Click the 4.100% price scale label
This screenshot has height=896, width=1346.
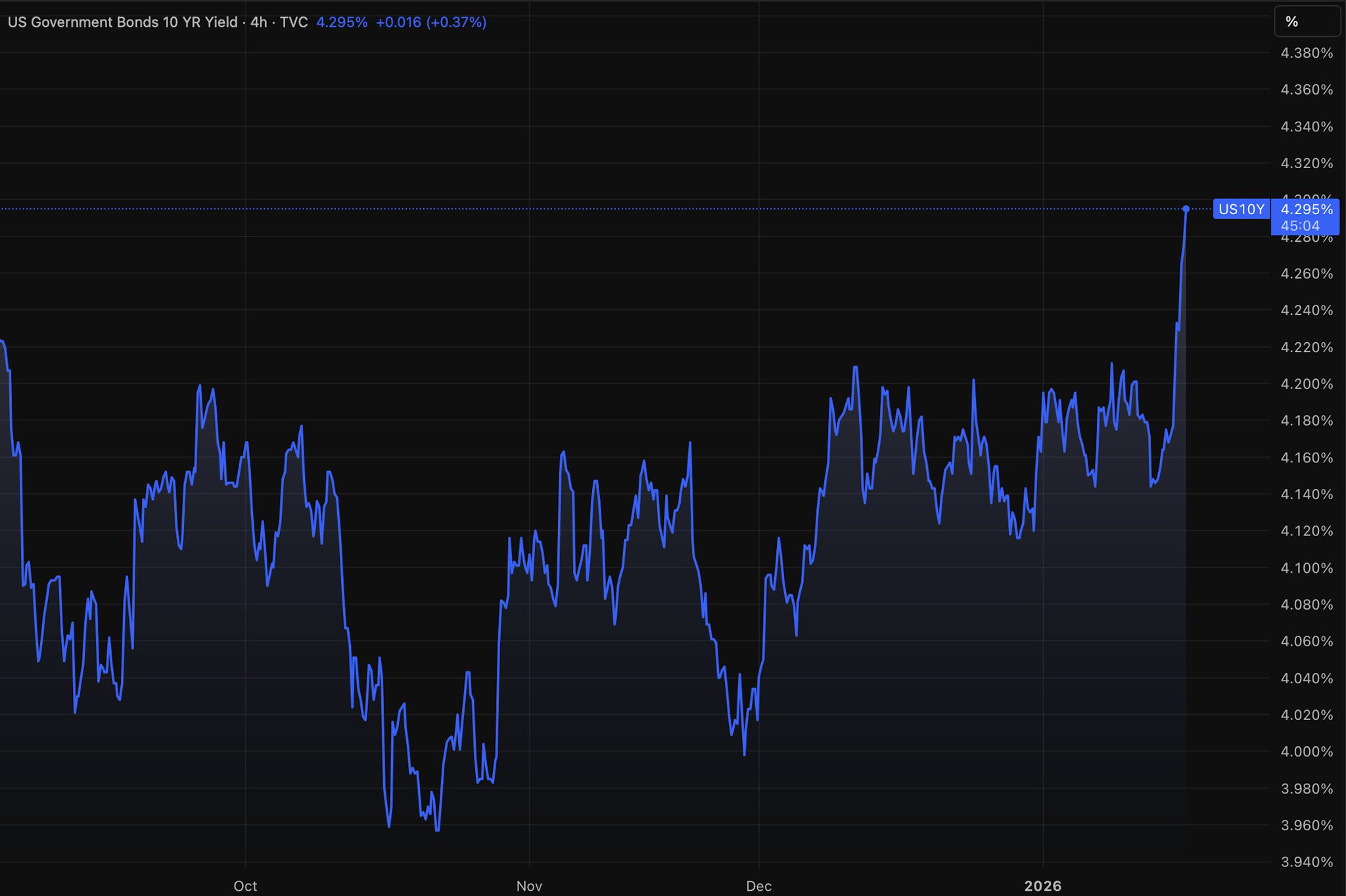pyautogui.click(x=1307, y=568)
